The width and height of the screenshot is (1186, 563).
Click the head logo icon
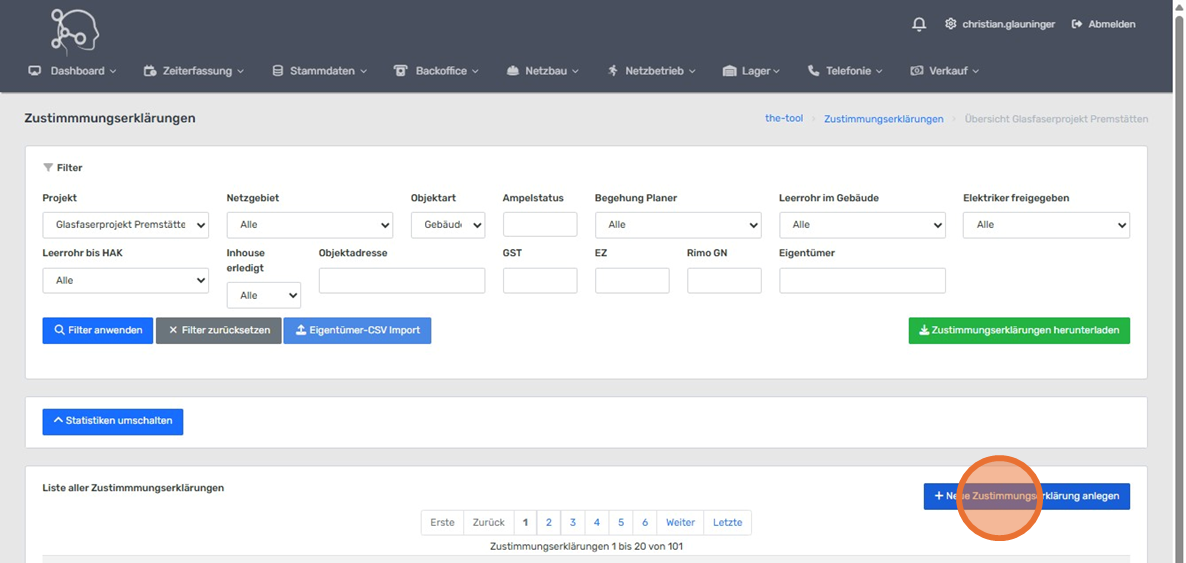[x=75, y=30]
